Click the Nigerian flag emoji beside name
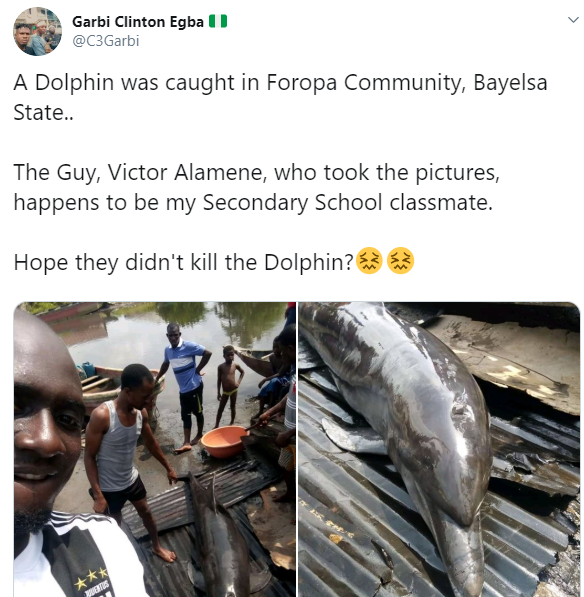Image resolution: width=584 pixels, height=597 pixels. point(218,21)
